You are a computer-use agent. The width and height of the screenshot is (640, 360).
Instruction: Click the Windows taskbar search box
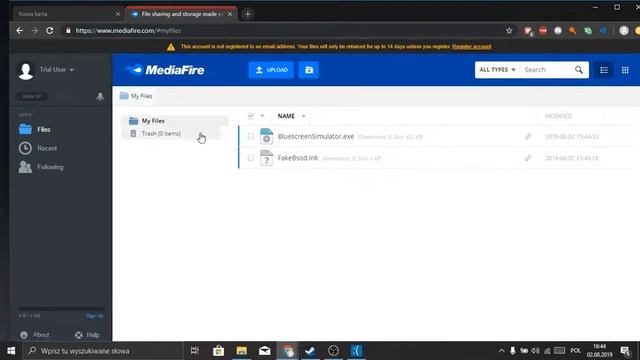pos(103,351)
